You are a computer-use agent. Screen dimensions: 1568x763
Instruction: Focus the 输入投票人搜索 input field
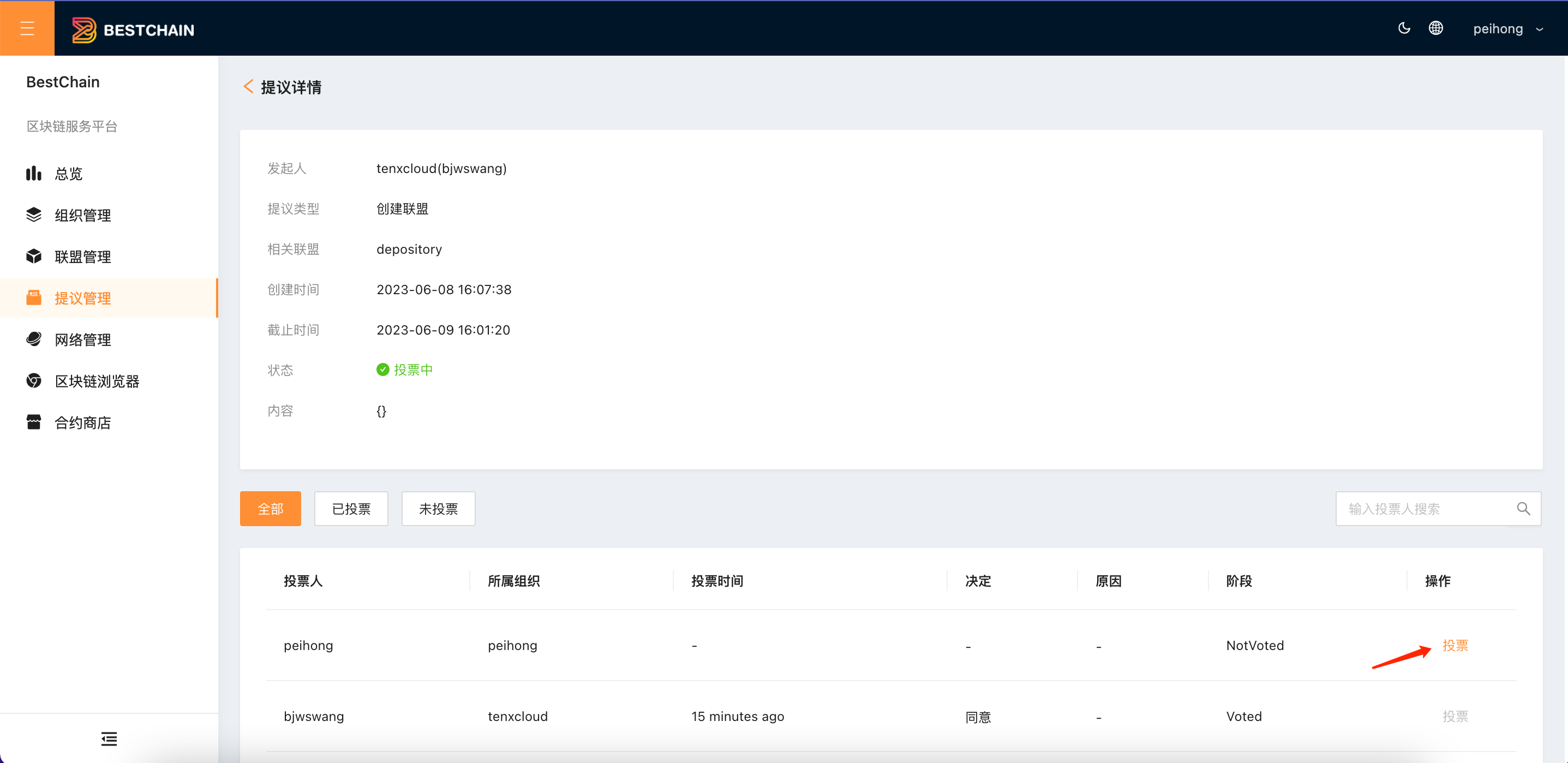1438,509
